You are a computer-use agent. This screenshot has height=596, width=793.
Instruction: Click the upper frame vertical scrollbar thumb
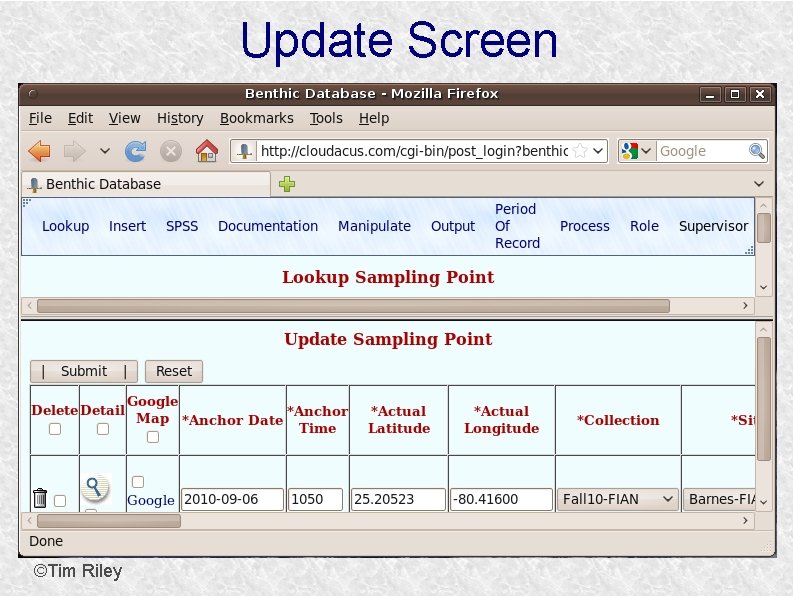coord(764,228)
